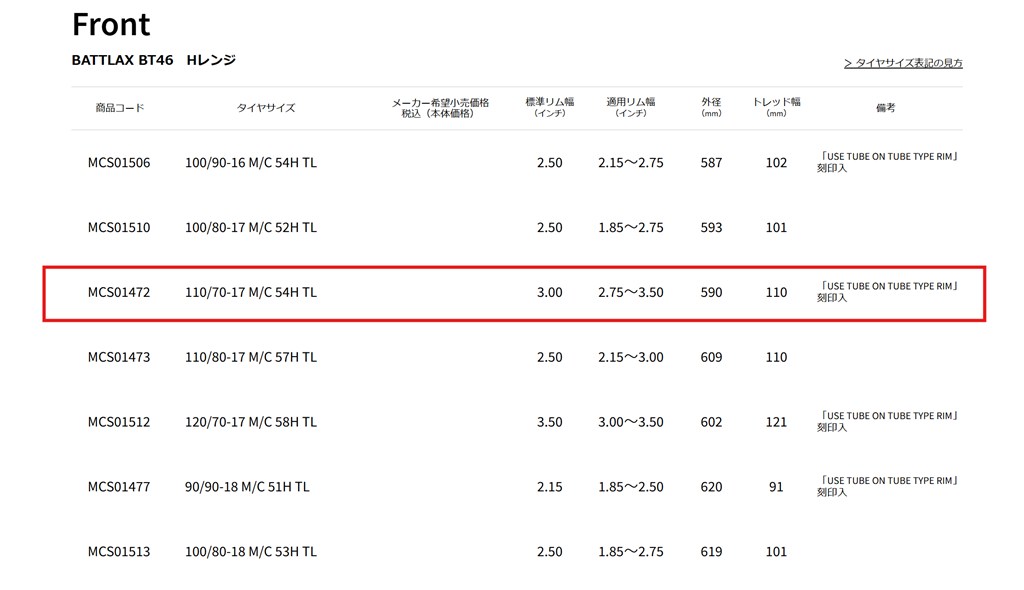Click product code MCS01506
The width and height of the screenshot is (1024, 590).
(x=119, y=163)
